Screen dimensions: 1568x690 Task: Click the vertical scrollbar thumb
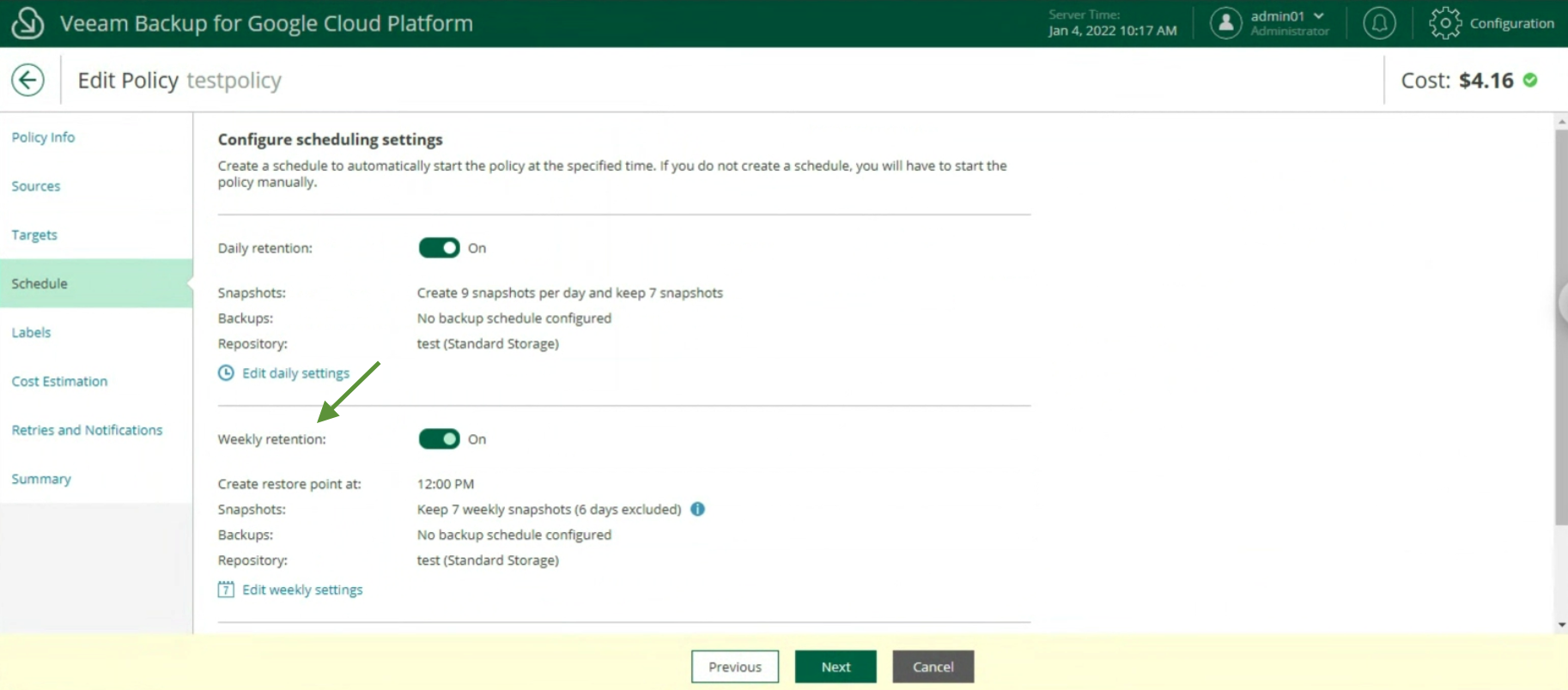1561,326
